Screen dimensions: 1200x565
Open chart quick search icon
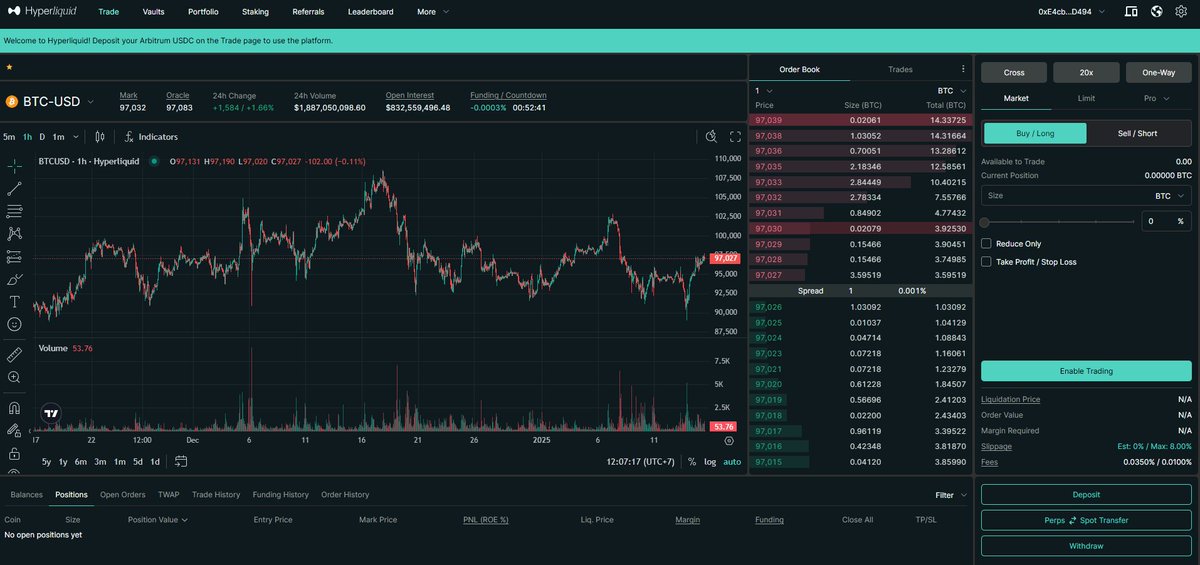[x=711, y=136]
